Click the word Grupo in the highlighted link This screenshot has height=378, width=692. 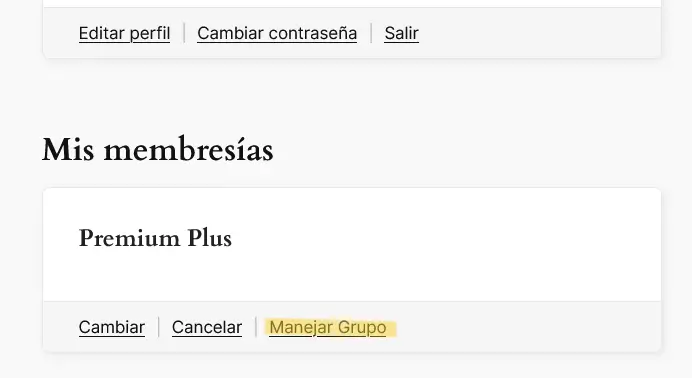tap(362, 328)
